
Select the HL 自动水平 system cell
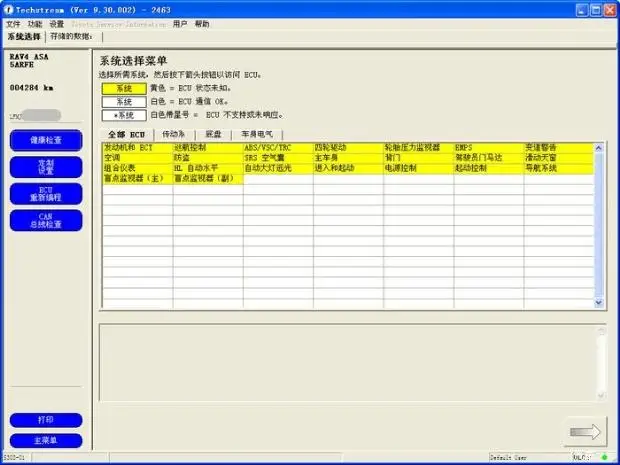click(208, 168)
